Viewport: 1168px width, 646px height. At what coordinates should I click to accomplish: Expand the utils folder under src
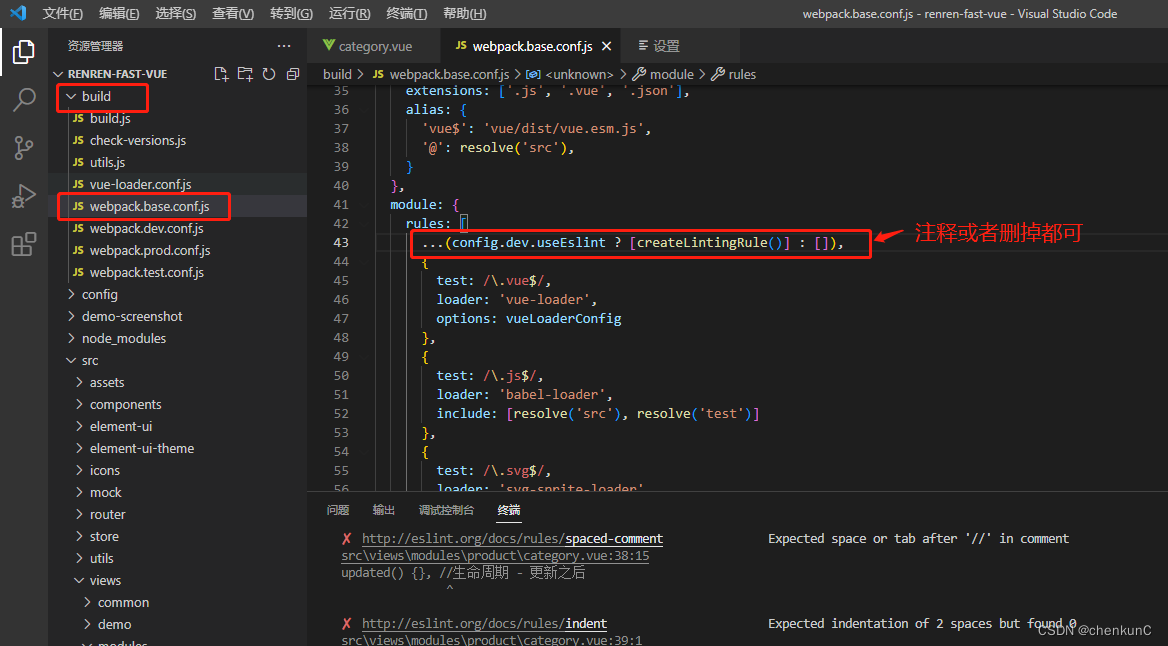tap(177, 558)
